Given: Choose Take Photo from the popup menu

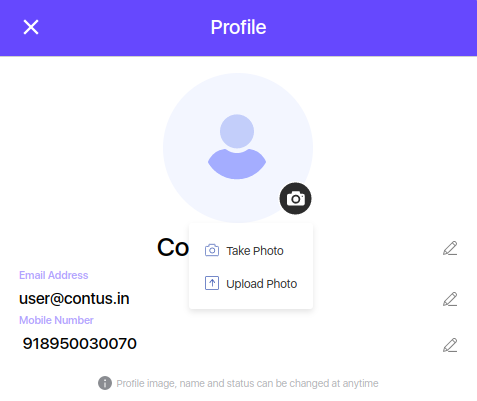Looking at the screenshot, I should click(x=255, y=251).
